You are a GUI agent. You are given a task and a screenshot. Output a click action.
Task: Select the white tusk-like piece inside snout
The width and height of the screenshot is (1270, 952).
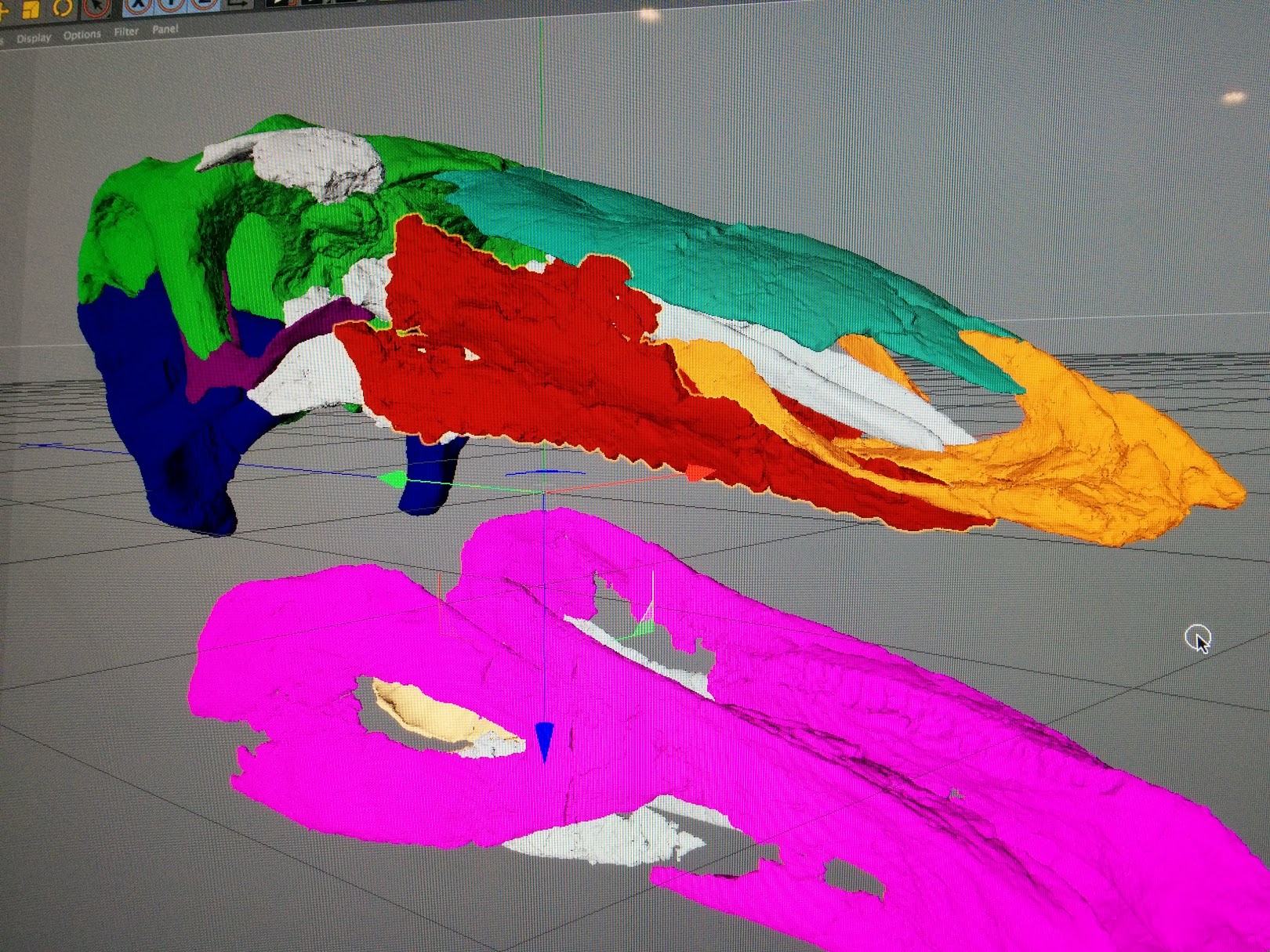831,376
